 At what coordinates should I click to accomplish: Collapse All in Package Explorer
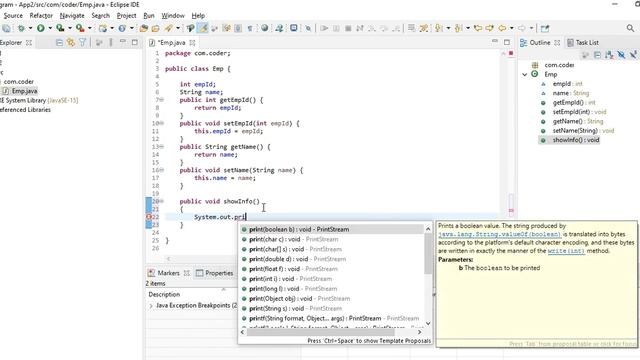click(59, 42)
